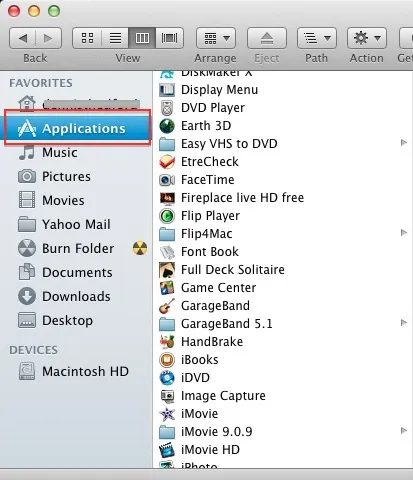Select the "FaceTime" file name

click(208, 180)
